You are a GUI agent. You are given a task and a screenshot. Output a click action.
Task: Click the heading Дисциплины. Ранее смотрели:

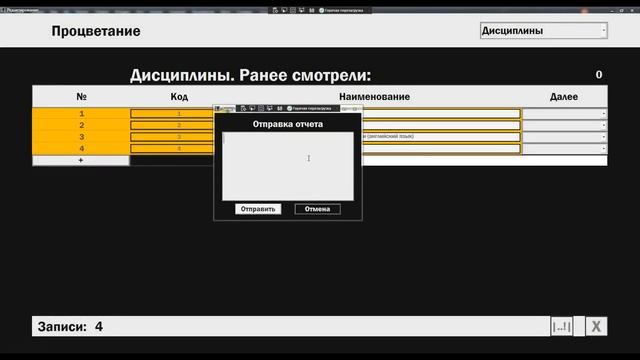[x=251, y=75]
